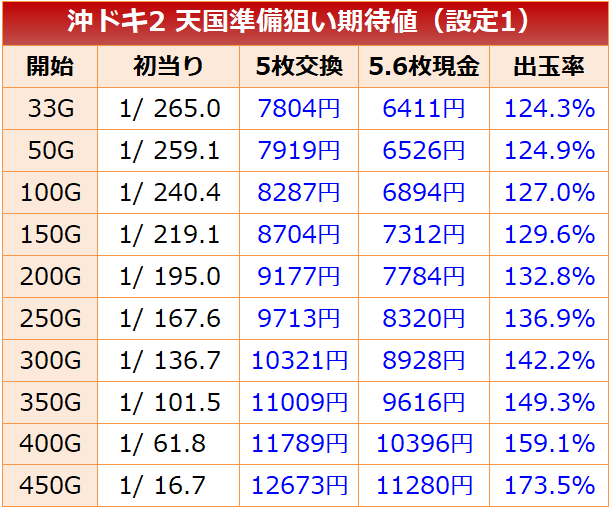Click the 8704円 value
The width and height of the screenshot is (609, 507).
point(299,234)
